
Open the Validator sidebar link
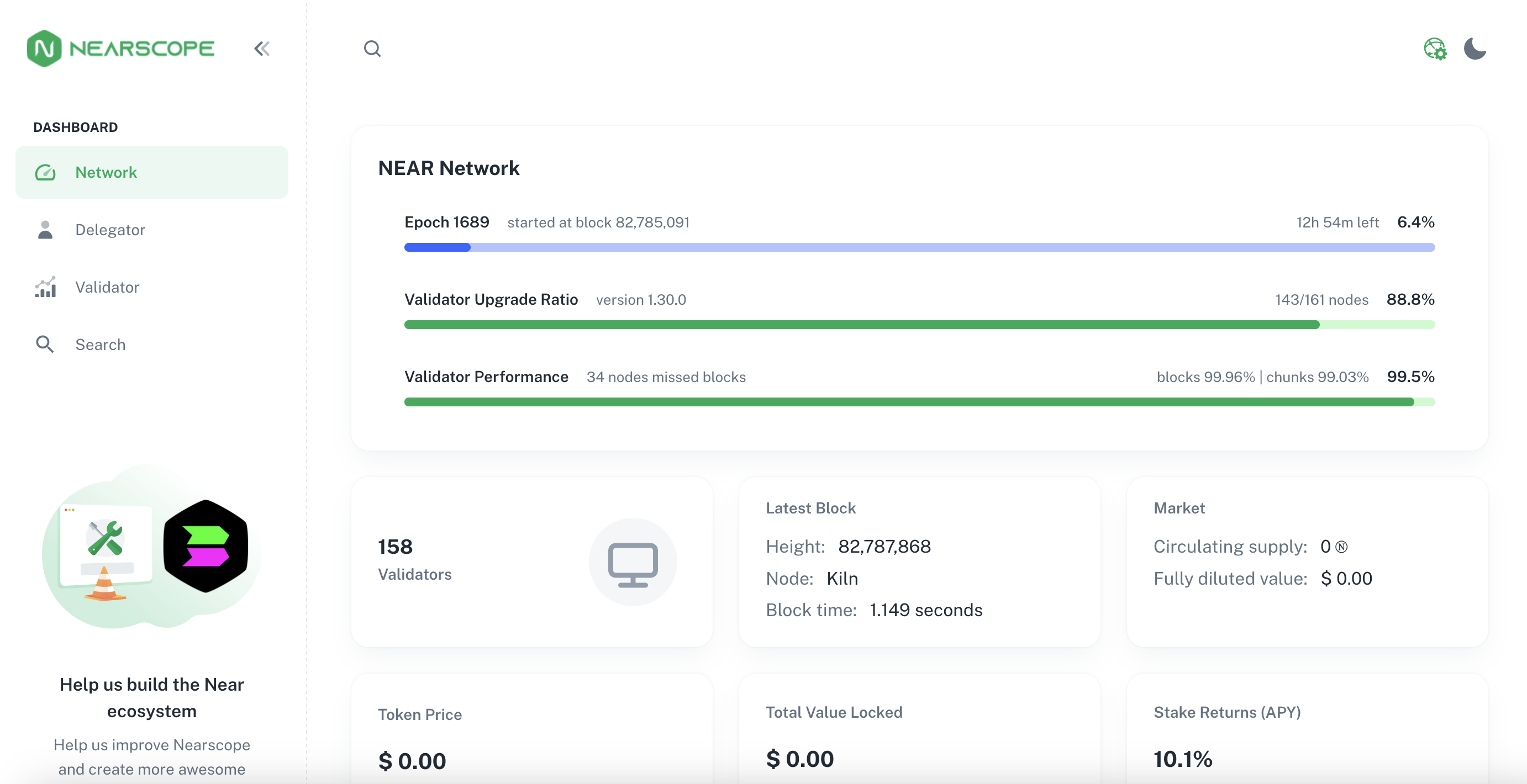coord(107,288)
